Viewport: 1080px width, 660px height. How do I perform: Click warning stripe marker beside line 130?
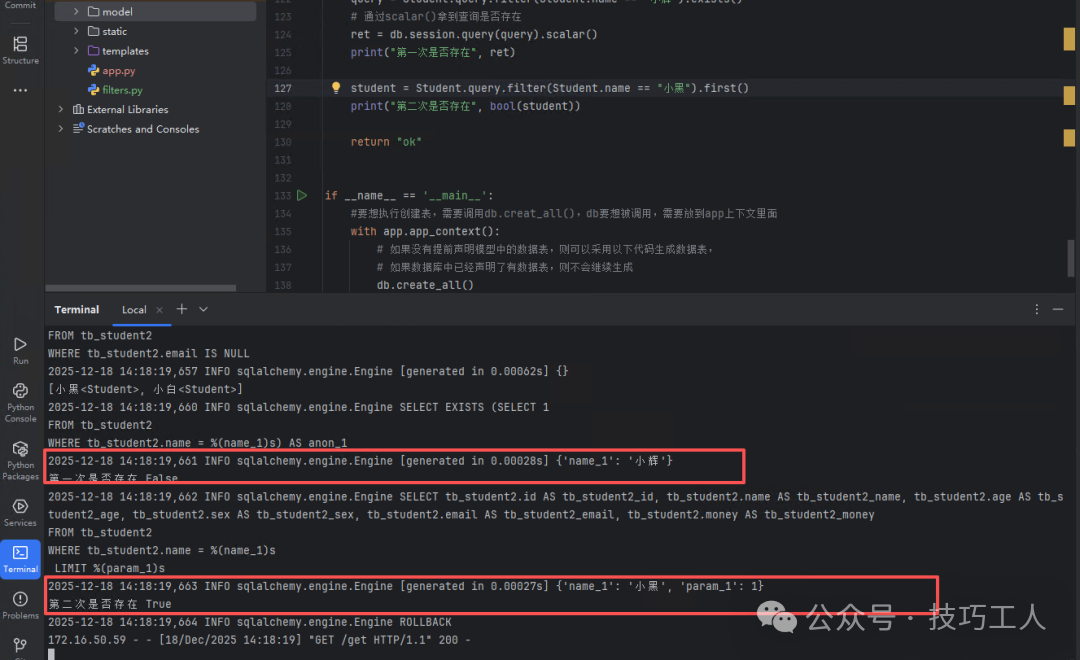[x=1069, y=138]
